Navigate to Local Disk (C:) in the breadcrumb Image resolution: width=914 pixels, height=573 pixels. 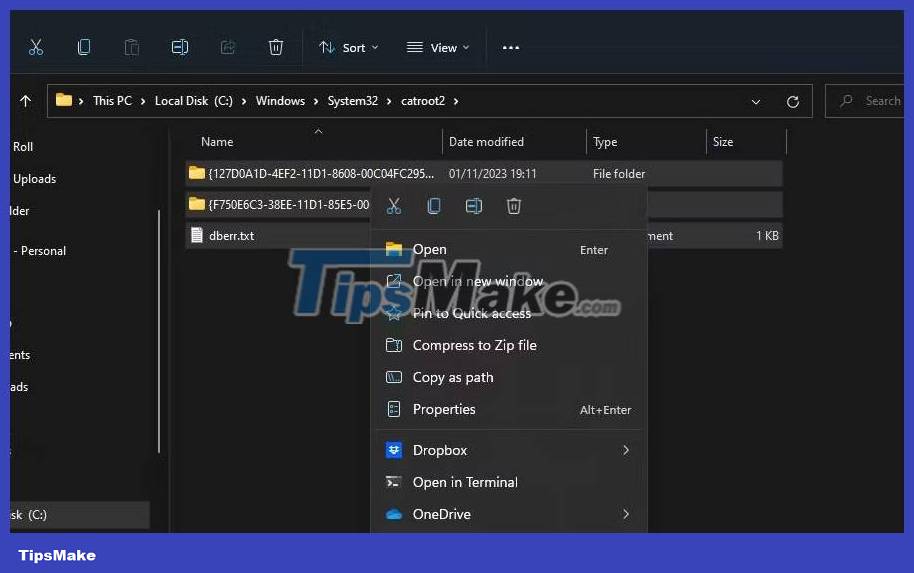click(194, 101)
